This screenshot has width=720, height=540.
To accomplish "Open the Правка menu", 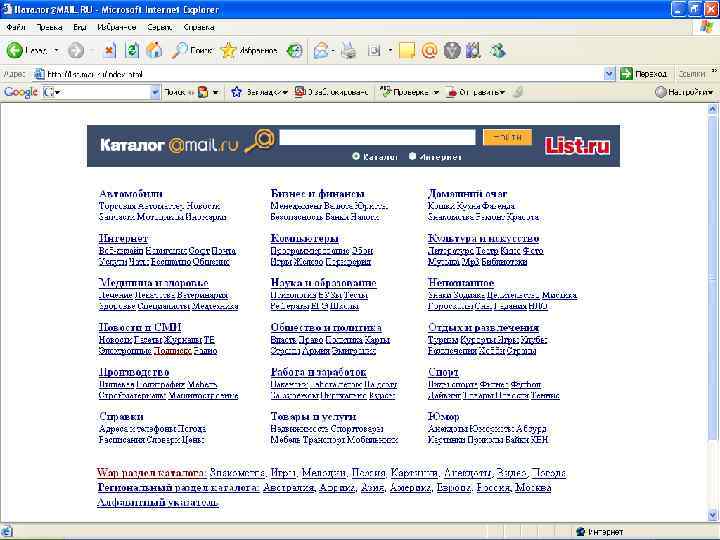I will coord(49,27).
